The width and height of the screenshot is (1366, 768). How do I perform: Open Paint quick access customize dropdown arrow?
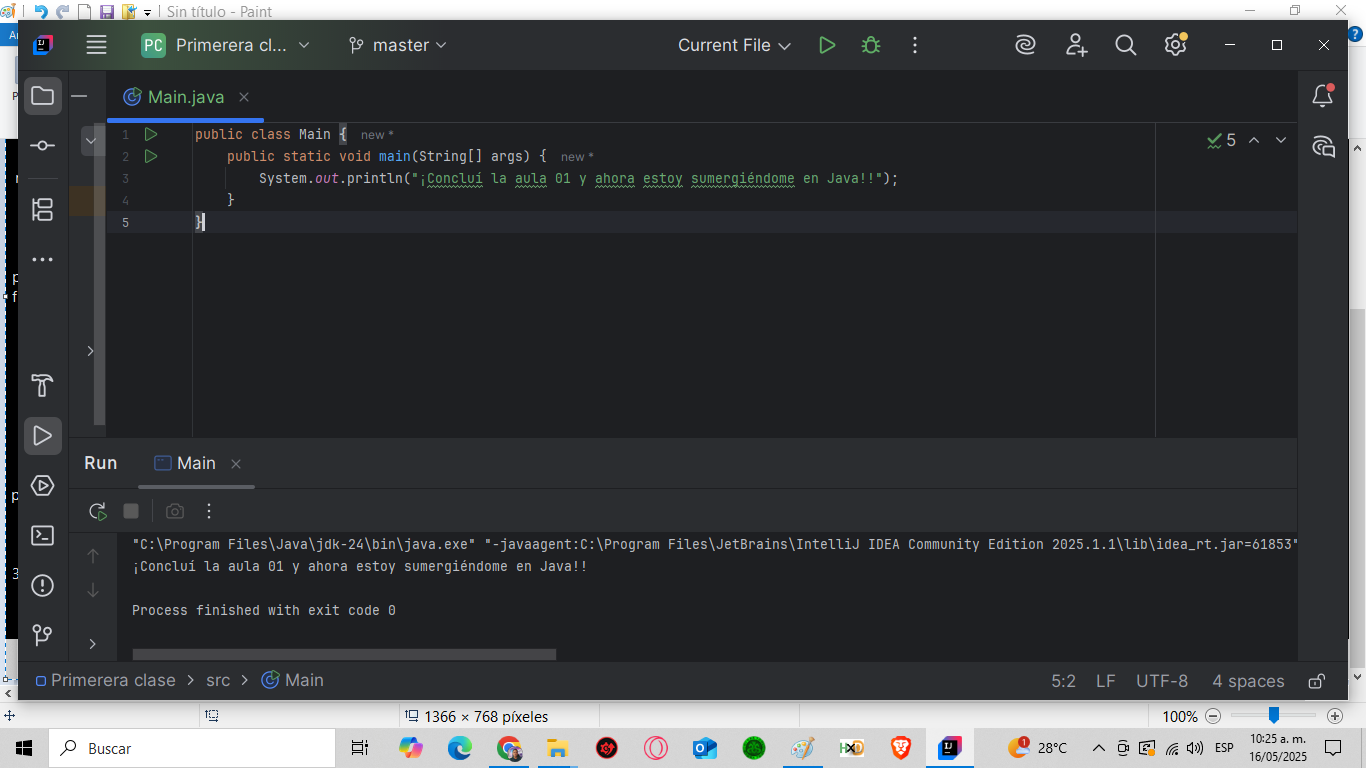click(148, 12)
